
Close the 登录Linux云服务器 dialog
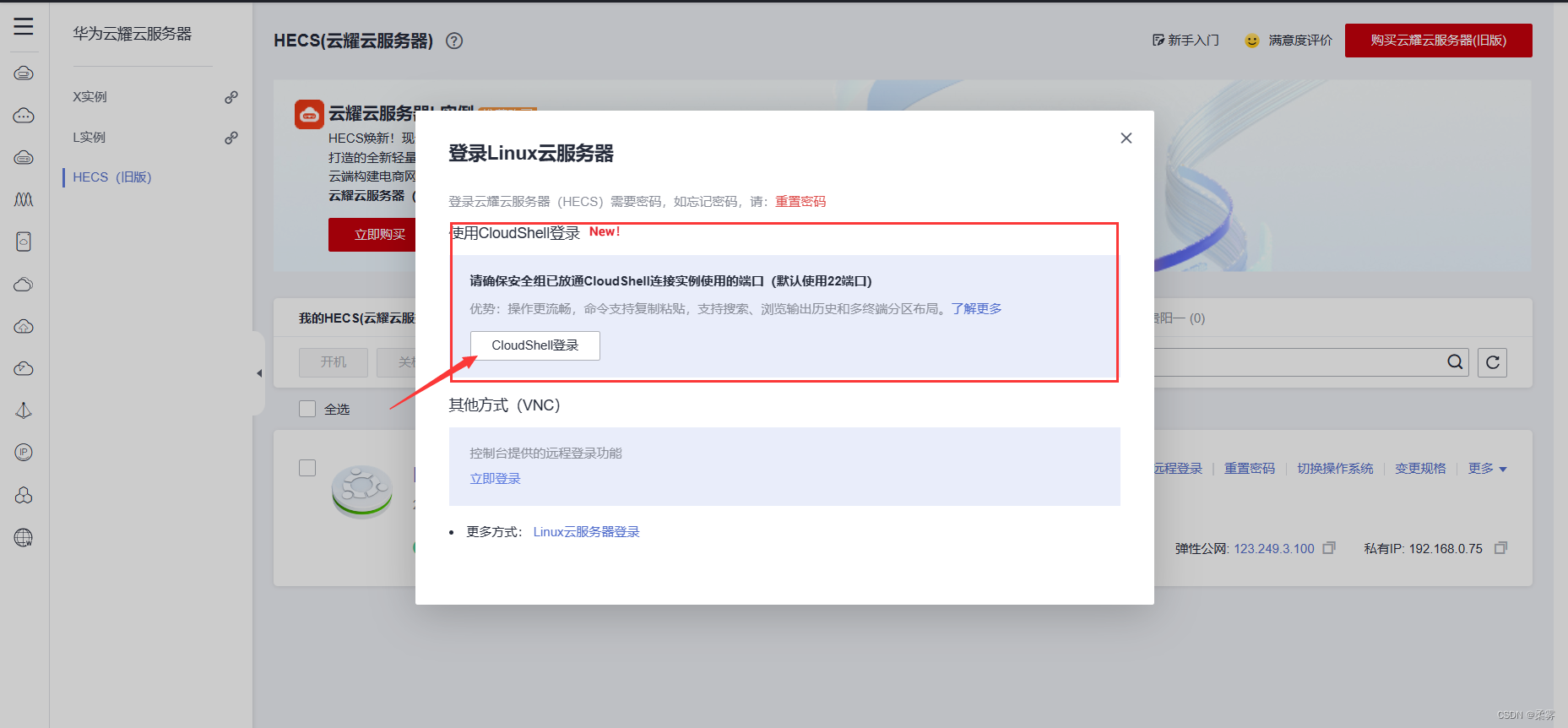coord(1126,138)
